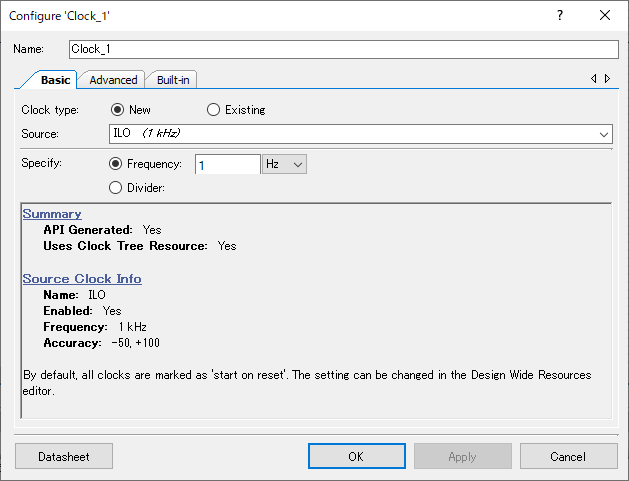The image size is (629, 481).
Task: Open the component Datasheet
Action: tap(64, 456)
